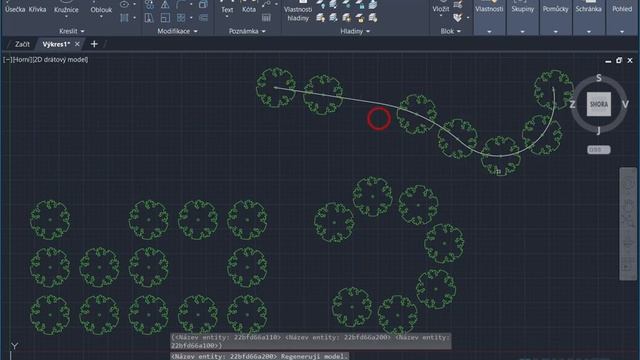The image size is (640, 360).
Task: Click the block editor icon above attributes
Action: [458, 4]
